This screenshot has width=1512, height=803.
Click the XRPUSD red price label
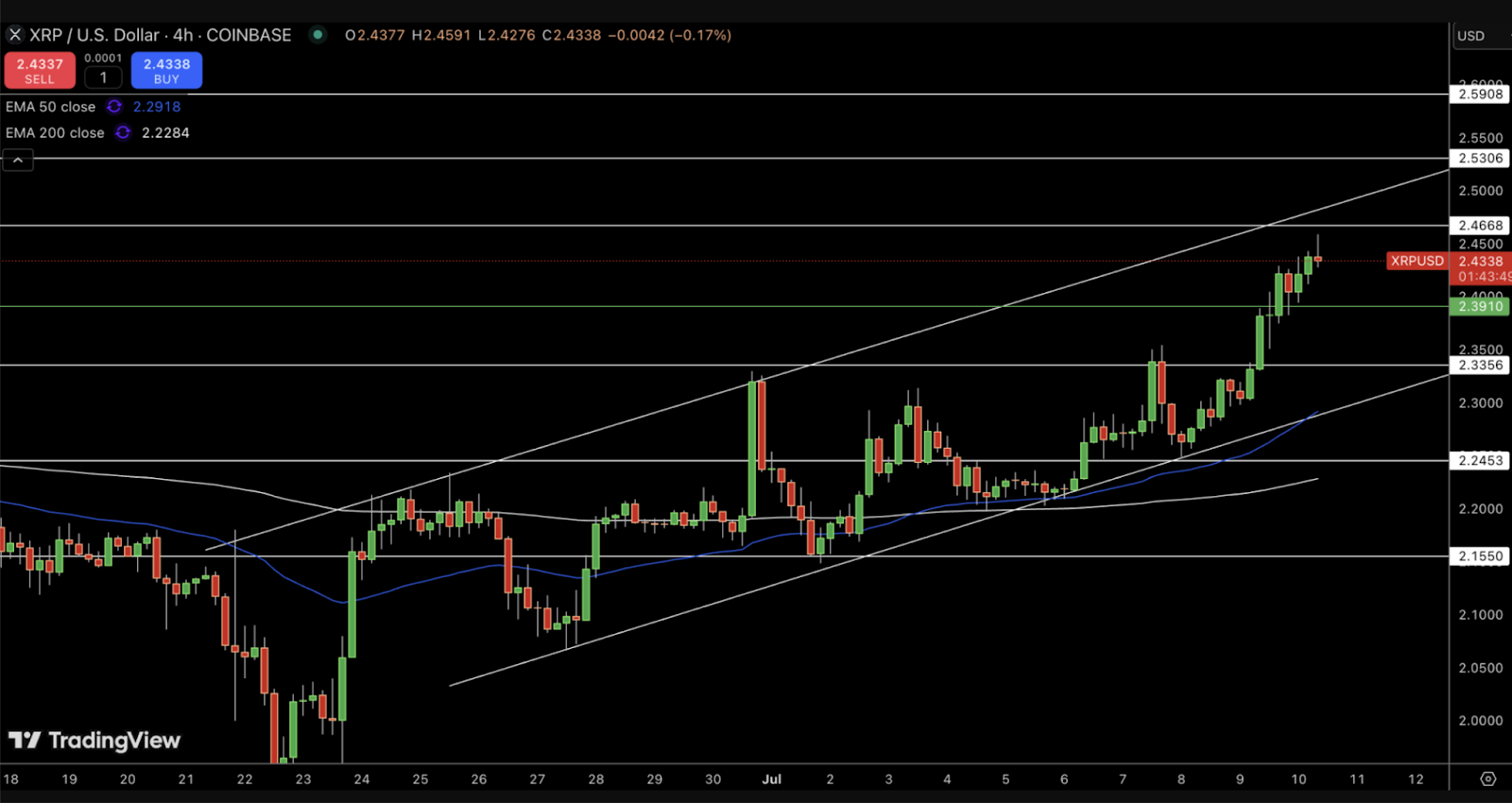[x=1417, y=261]
